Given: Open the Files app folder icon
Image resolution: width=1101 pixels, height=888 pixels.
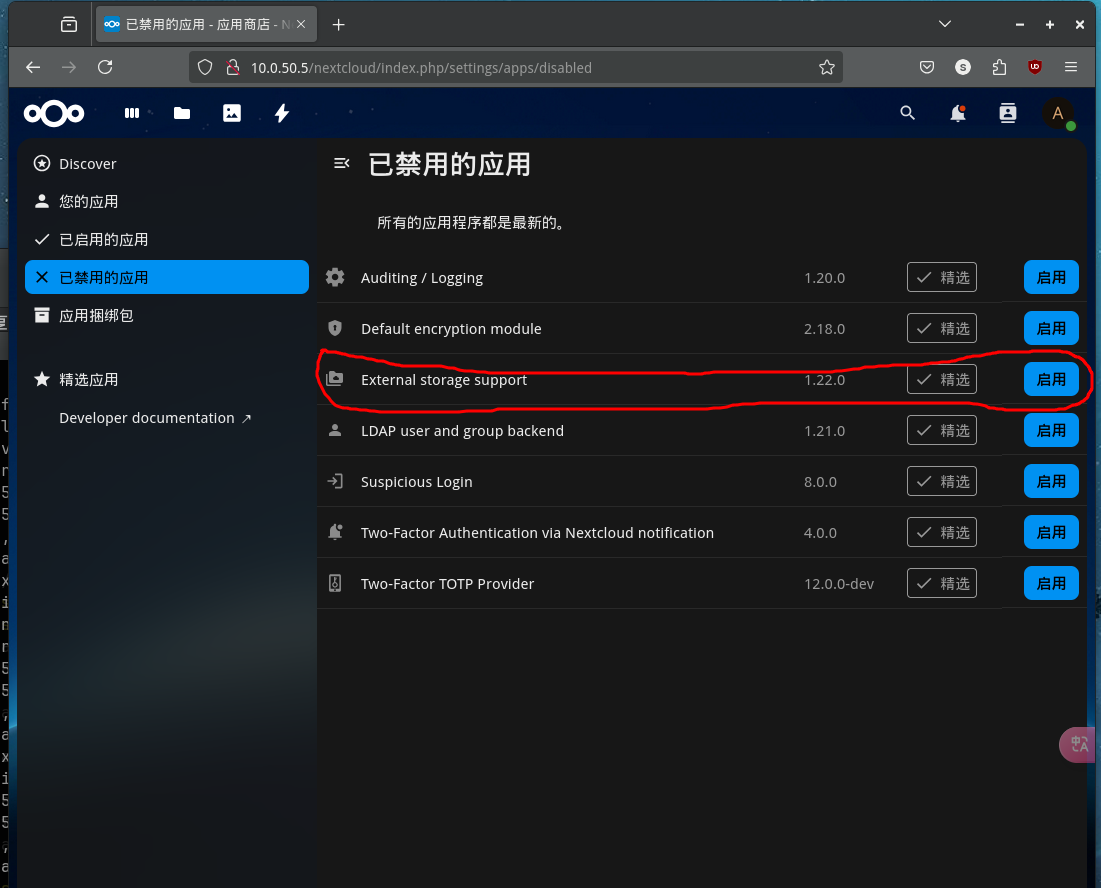Looking at the screenshot, I should click(x=182, y=113).
